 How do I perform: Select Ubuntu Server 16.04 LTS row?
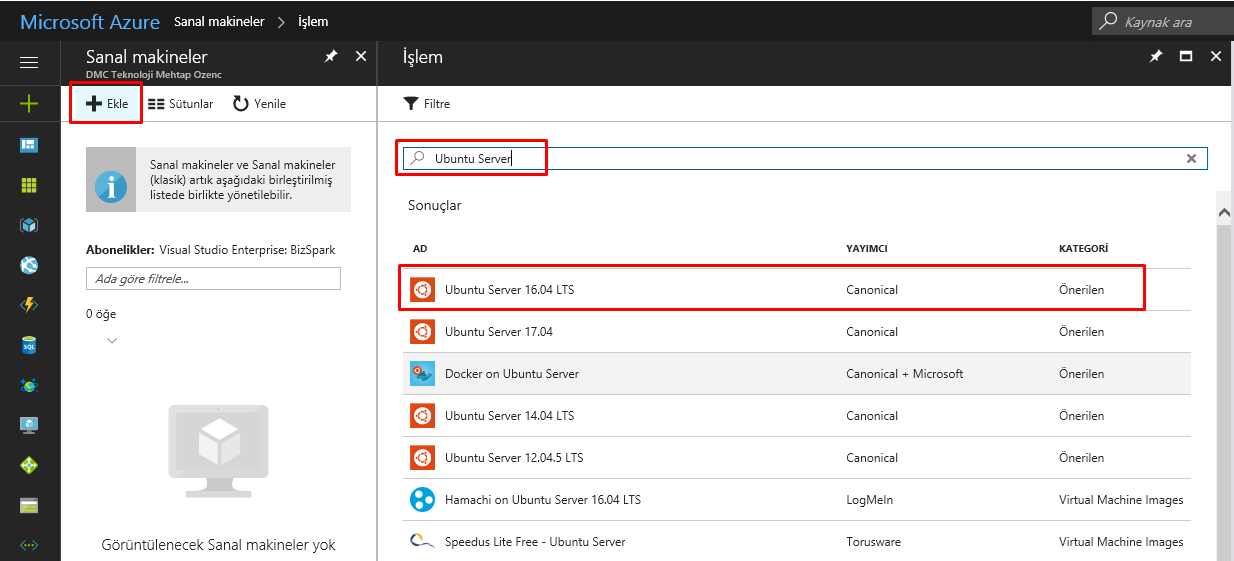coord(797,290)
